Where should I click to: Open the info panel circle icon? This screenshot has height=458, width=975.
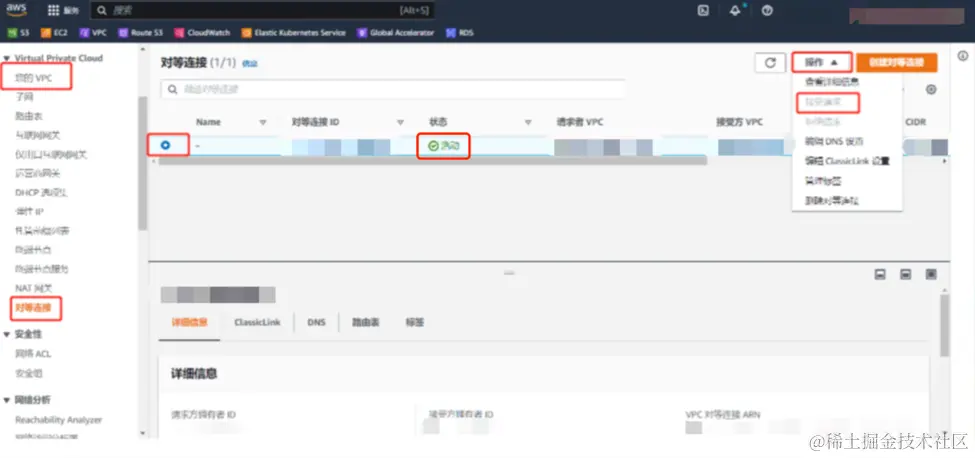963,57
